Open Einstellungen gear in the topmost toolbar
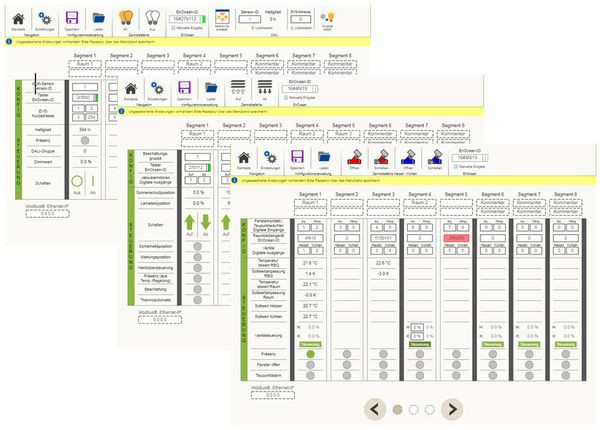 [43, 16]
